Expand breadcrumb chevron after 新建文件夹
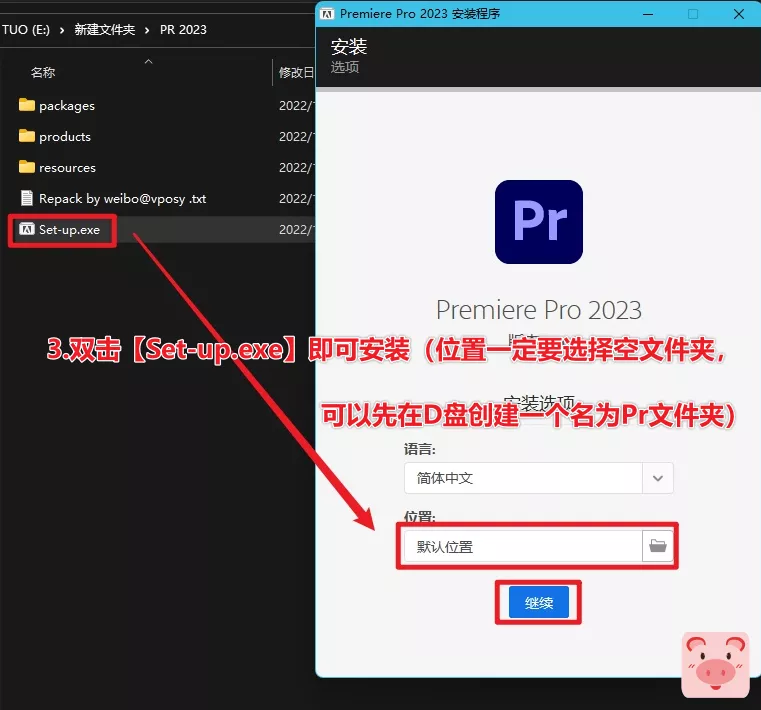 pyautogui.click(x=147, y=30)
